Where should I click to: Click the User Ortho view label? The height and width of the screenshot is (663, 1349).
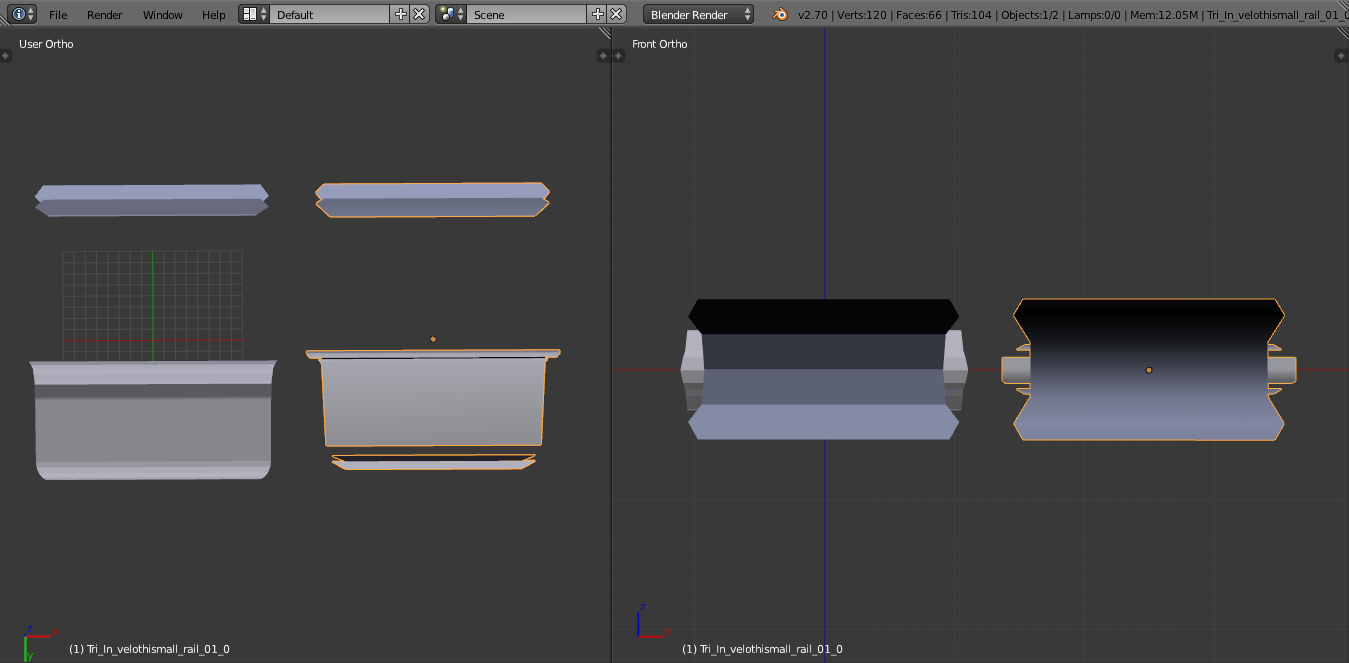pos(46,44)
